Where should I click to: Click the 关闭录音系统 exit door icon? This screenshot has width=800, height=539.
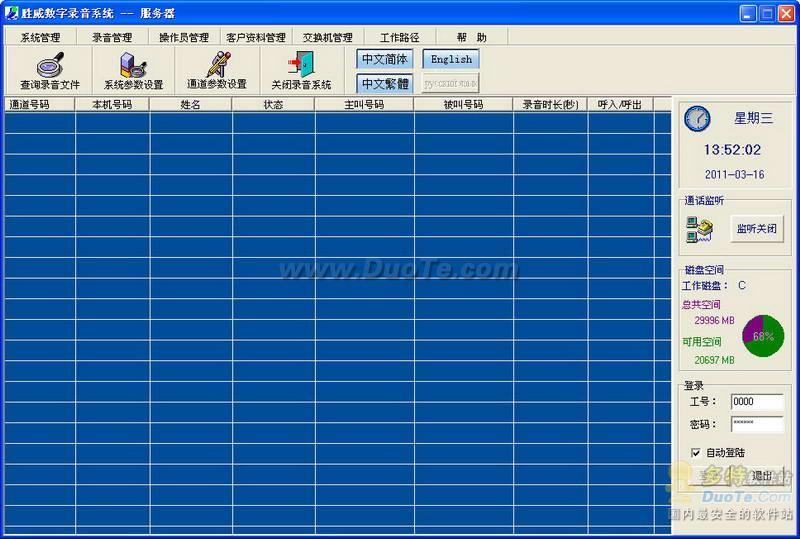click(300, 65)
